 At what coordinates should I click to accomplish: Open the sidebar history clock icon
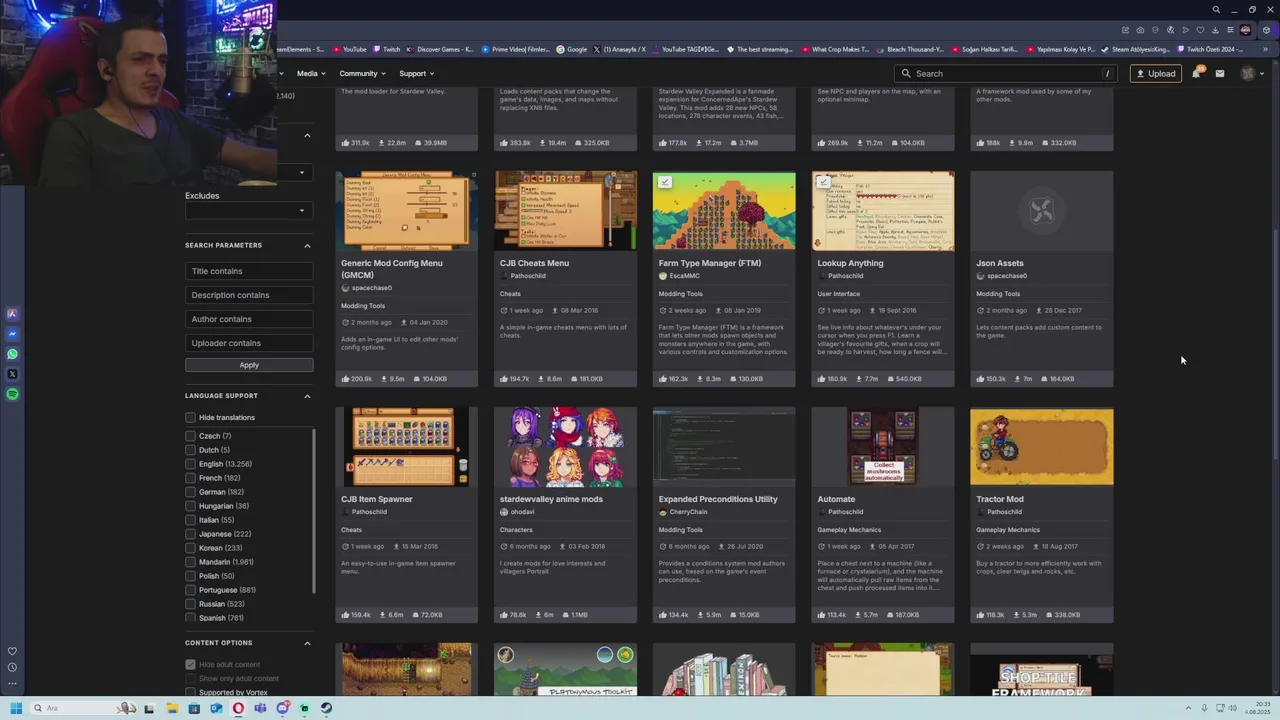pos(12,667)
